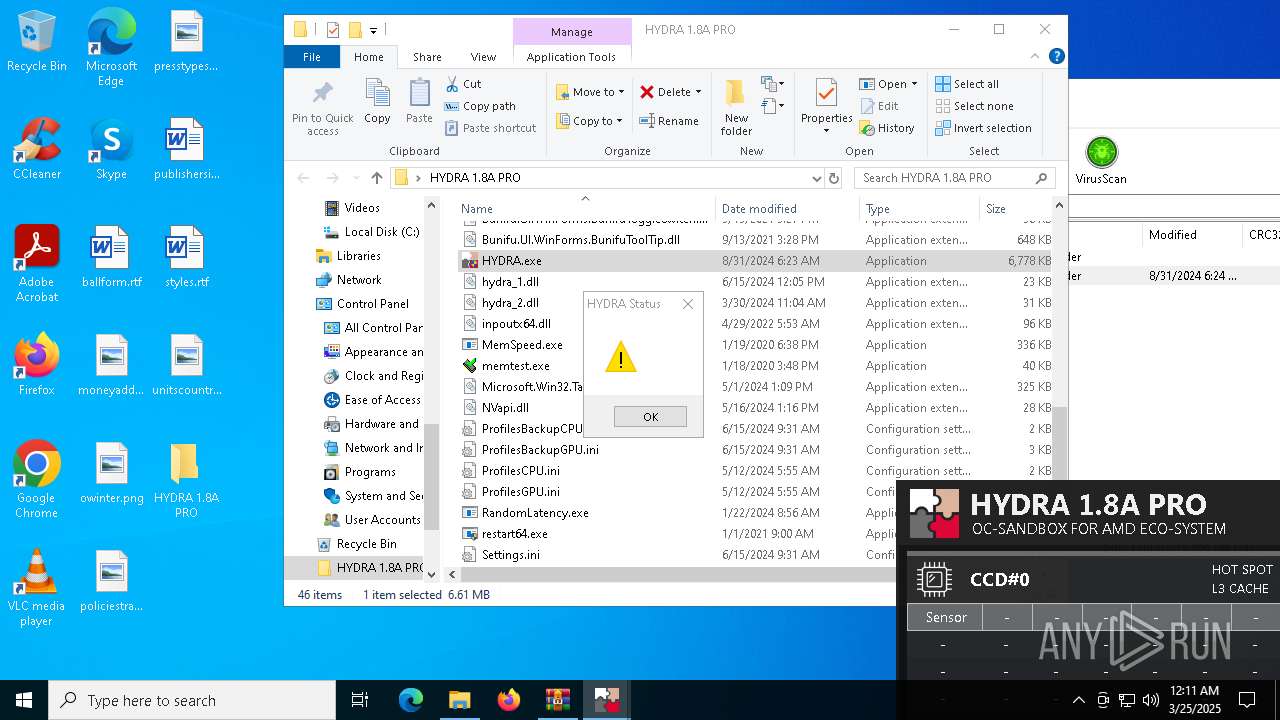Click Paste shortcut in ribbon

click(491, 128)
